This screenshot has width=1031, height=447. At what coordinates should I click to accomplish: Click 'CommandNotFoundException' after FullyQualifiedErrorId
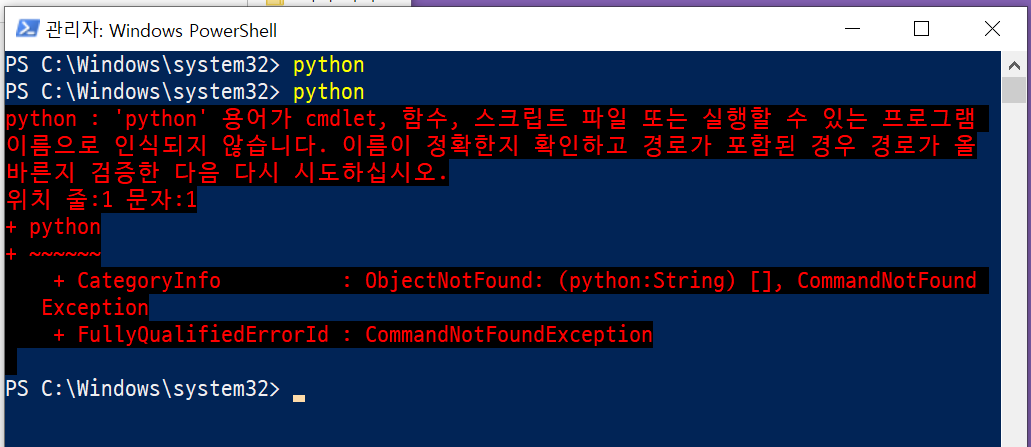tap(508, 335)
